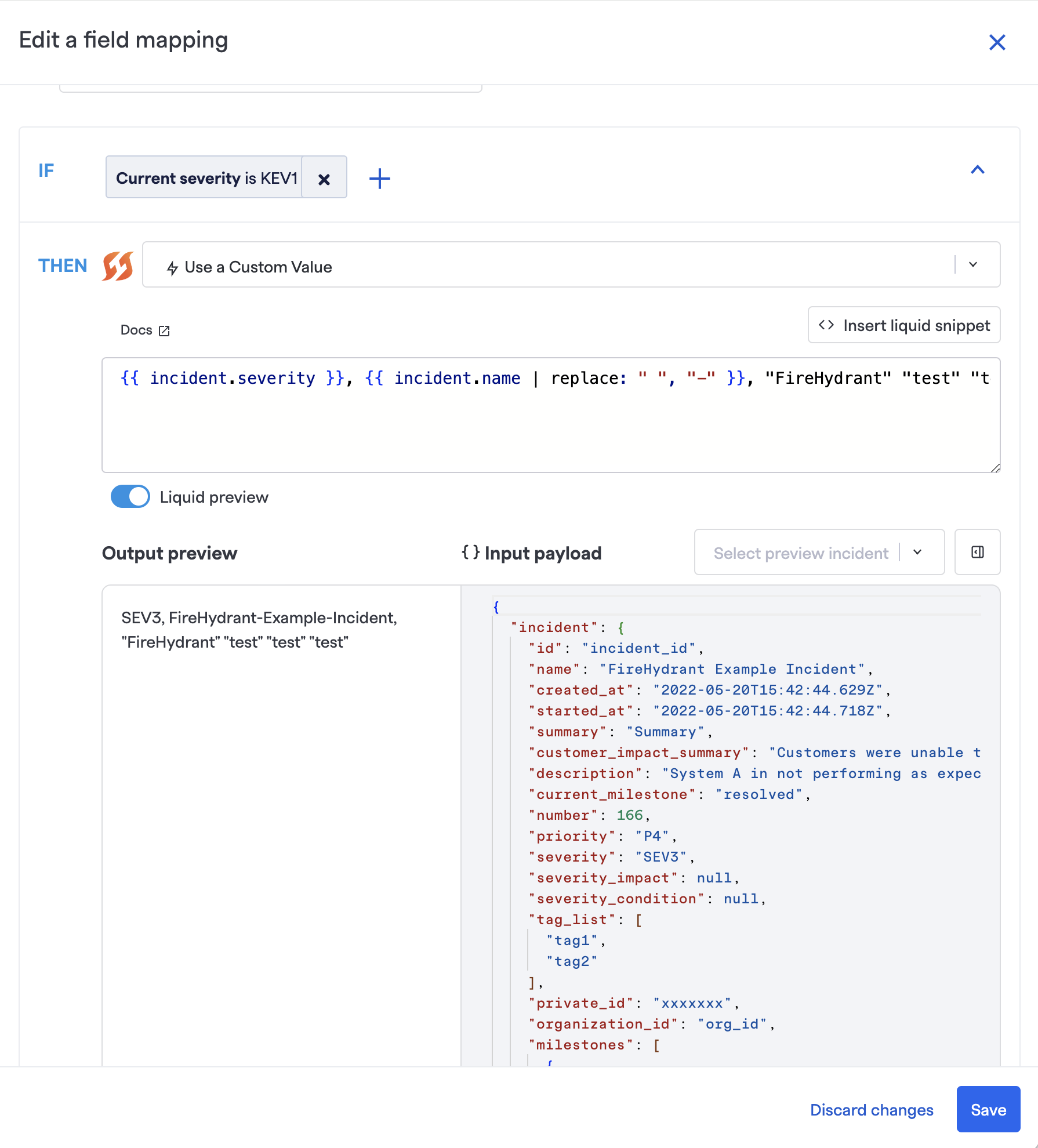Click the code brackets icon in Insert liquid snippet

coord(826,325)
